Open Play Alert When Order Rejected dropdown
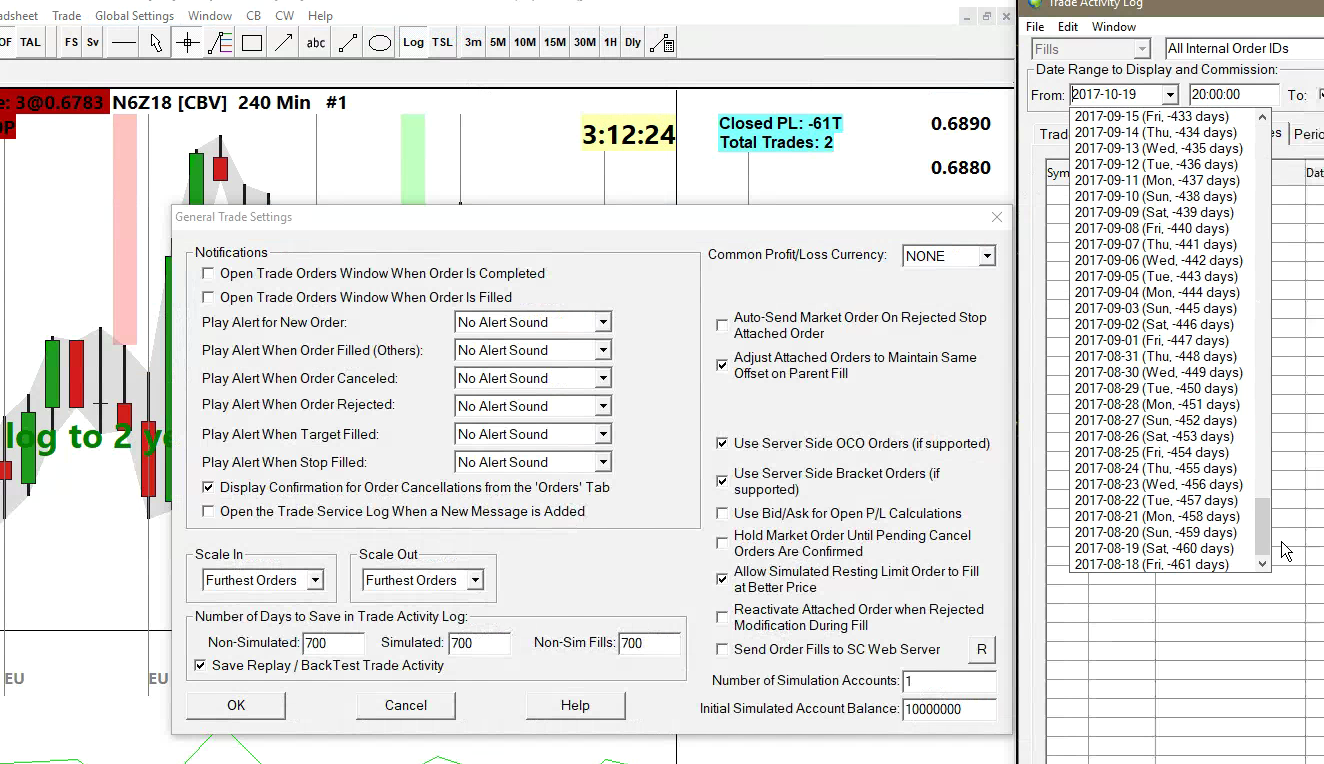This screenshot has height=764, width=1324. [x=602, y=406]
